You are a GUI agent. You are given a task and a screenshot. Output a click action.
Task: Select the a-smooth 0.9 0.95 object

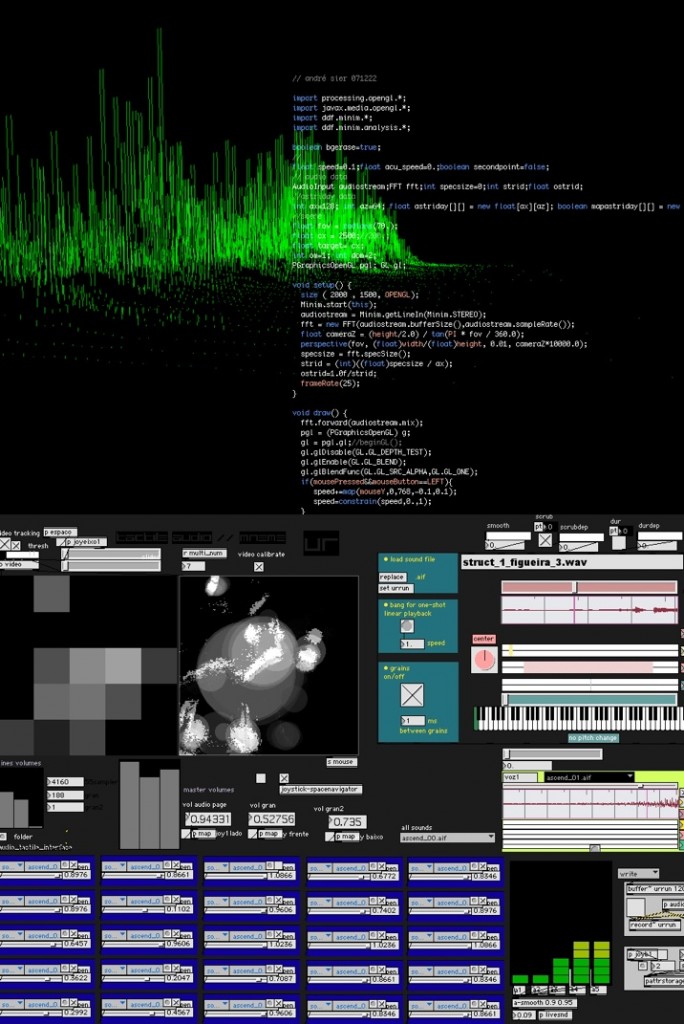(544, 1002)
